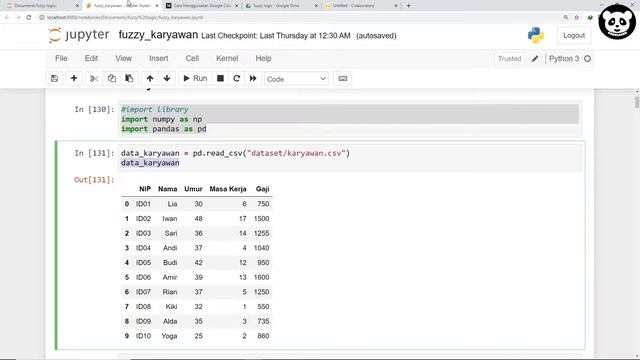Save notebook with the floppy disk icon

[54, 78]
